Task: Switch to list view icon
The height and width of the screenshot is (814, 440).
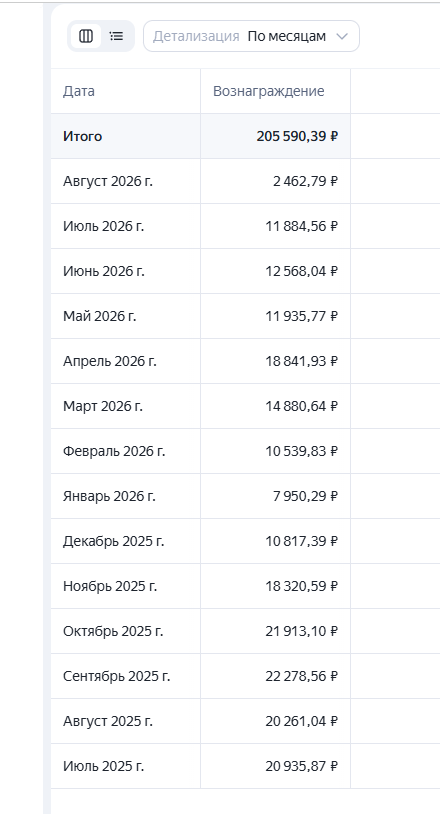Action: (x=117, y=36)
